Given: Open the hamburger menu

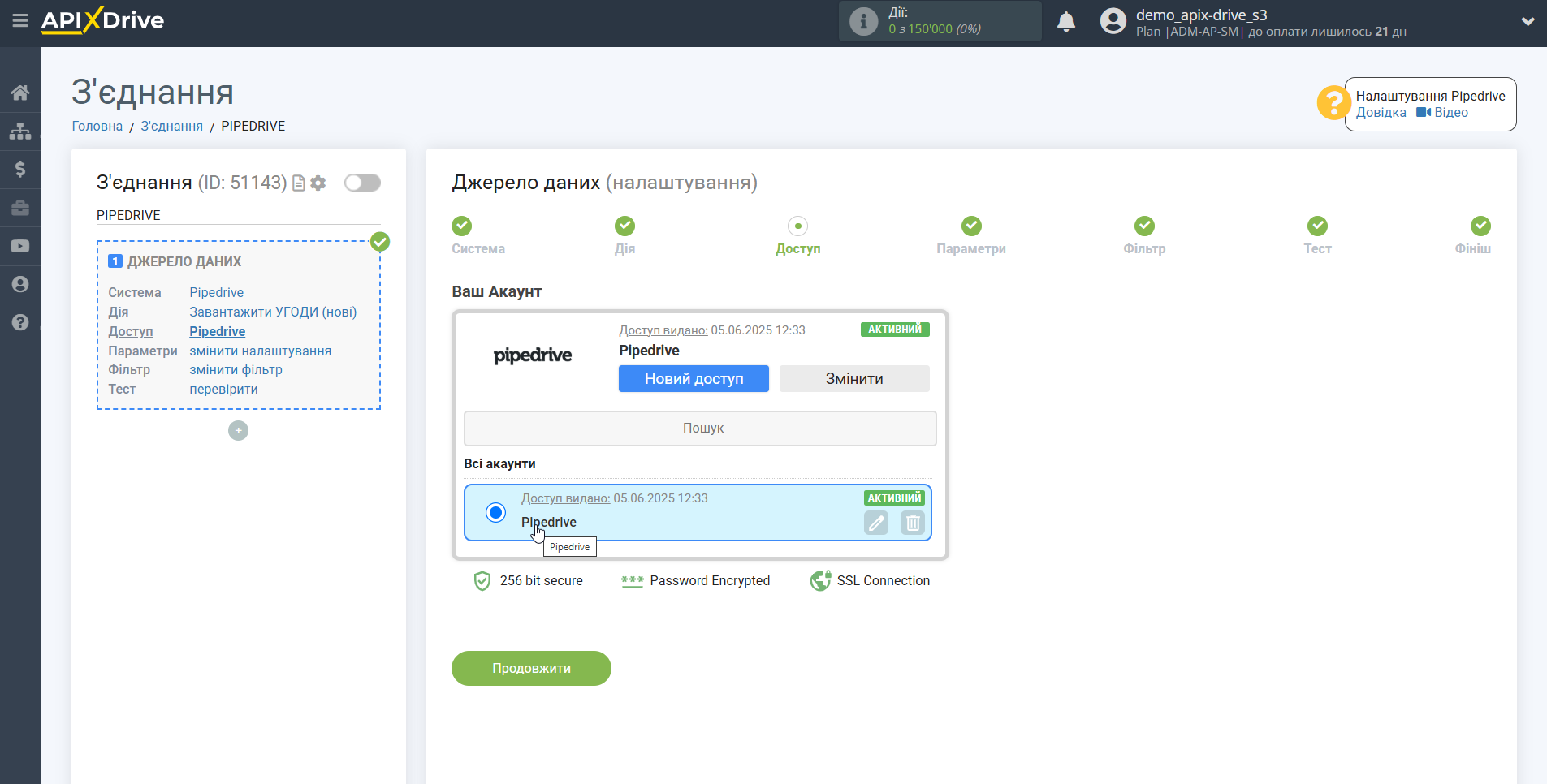Looking at the screenshot, I should pos(20,20).
